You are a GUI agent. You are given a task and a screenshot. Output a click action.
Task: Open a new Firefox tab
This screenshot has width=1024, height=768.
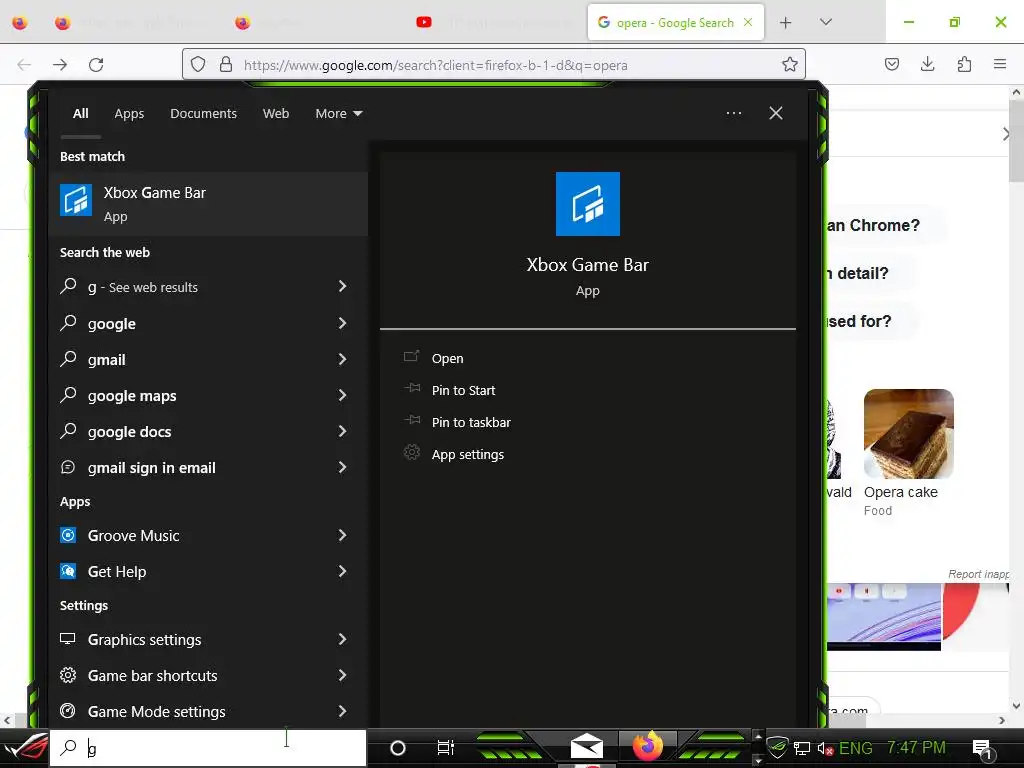click(x=786, y=23)
